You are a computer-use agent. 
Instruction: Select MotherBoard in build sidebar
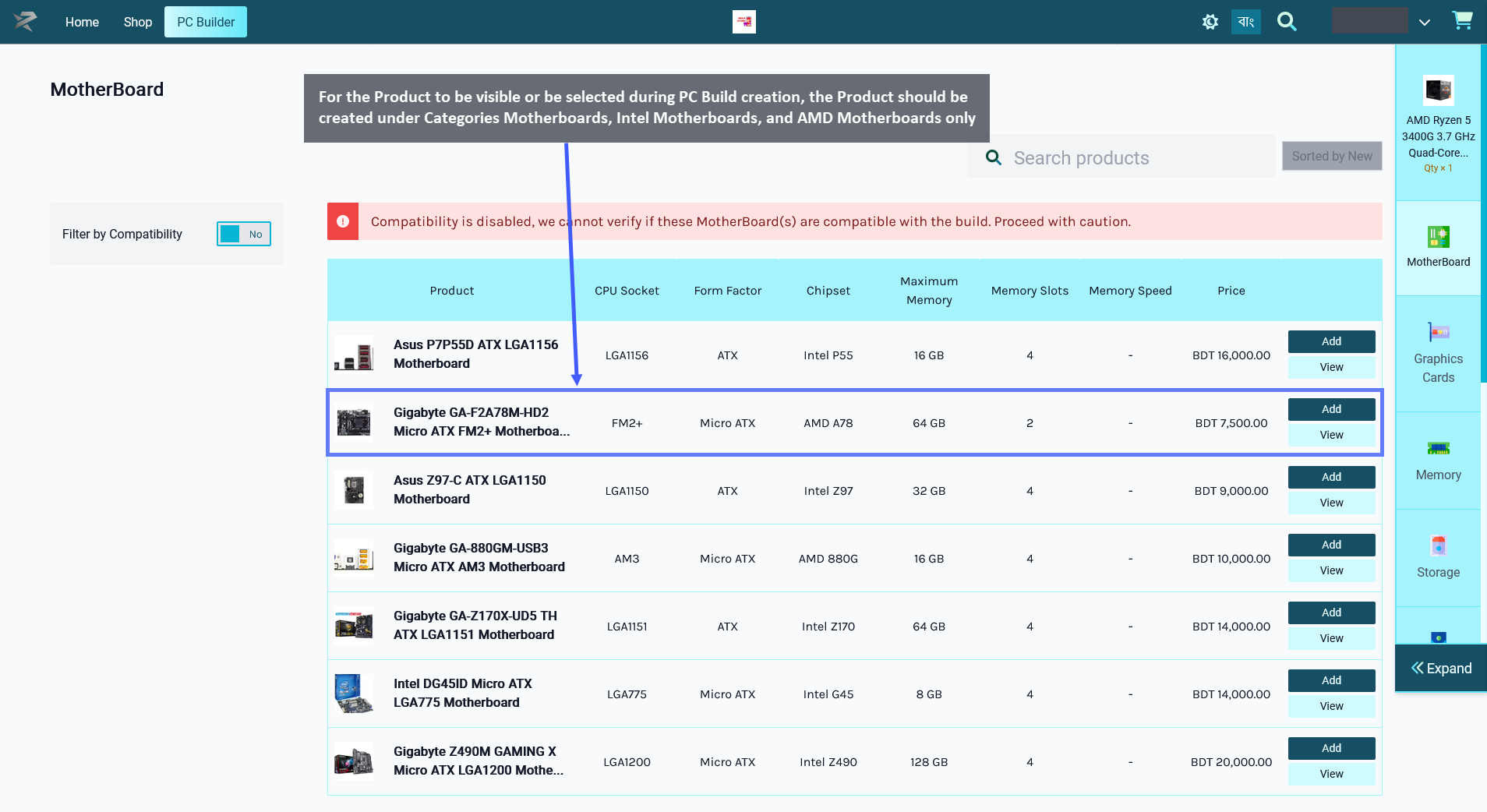[x=1438, y=248]
